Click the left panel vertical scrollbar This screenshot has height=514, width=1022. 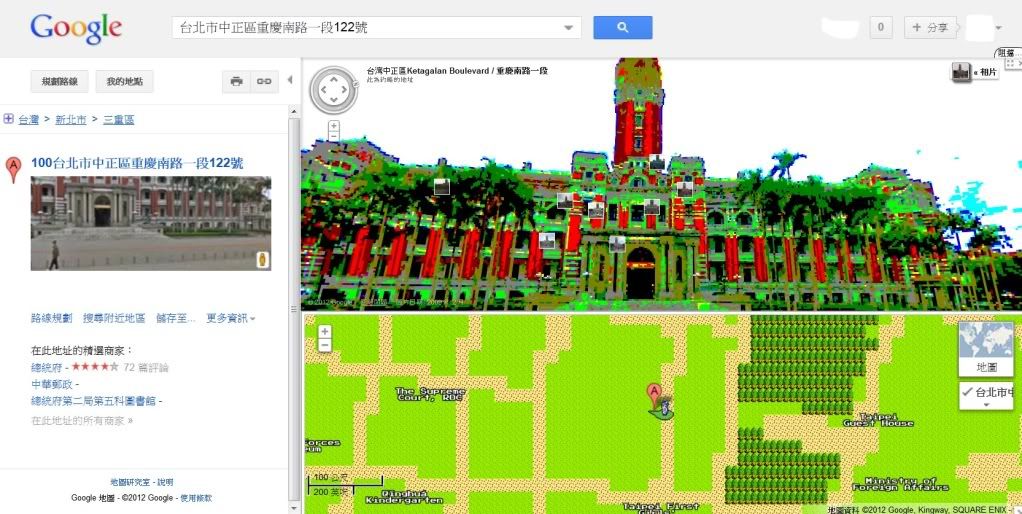pos(293,307)
